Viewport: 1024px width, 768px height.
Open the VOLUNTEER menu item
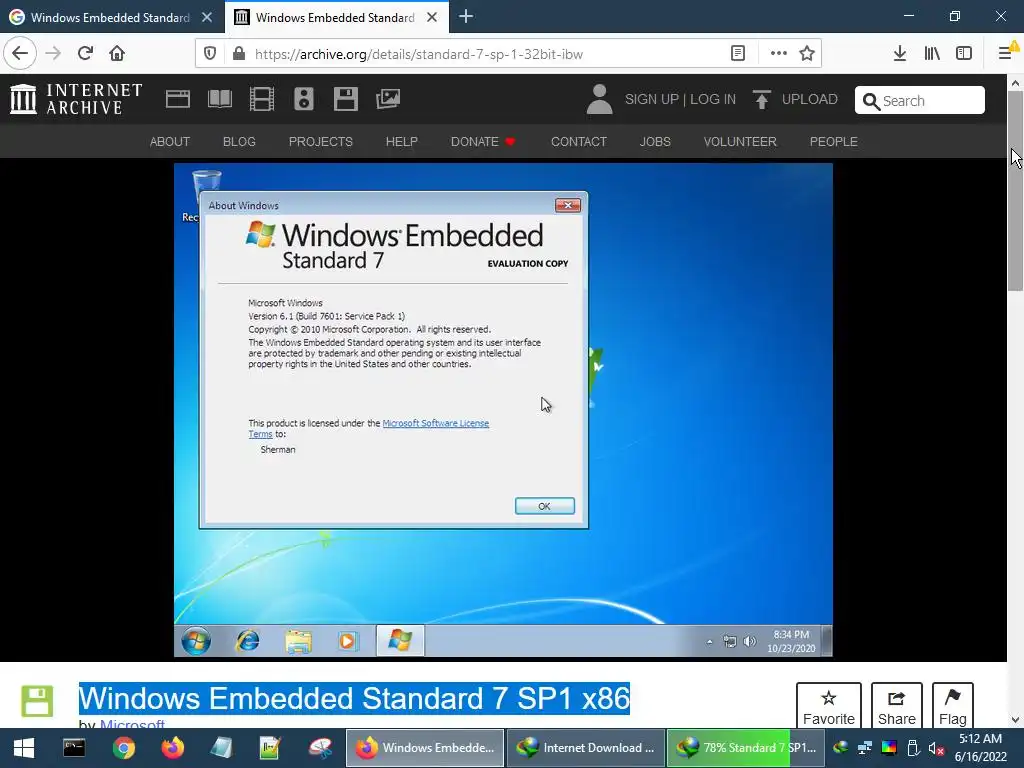point(740,142)
